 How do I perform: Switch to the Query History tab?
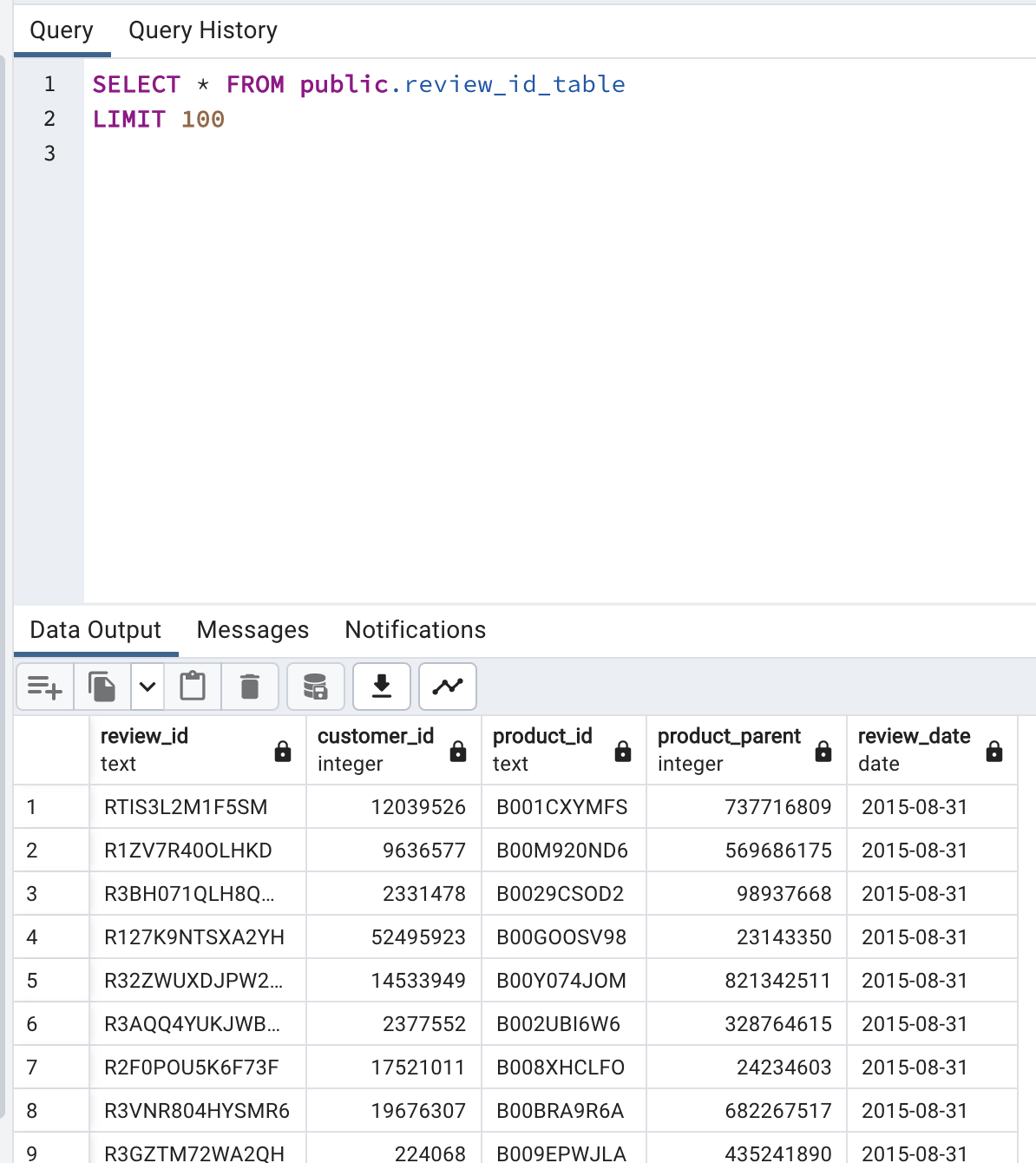coord(202,30)
